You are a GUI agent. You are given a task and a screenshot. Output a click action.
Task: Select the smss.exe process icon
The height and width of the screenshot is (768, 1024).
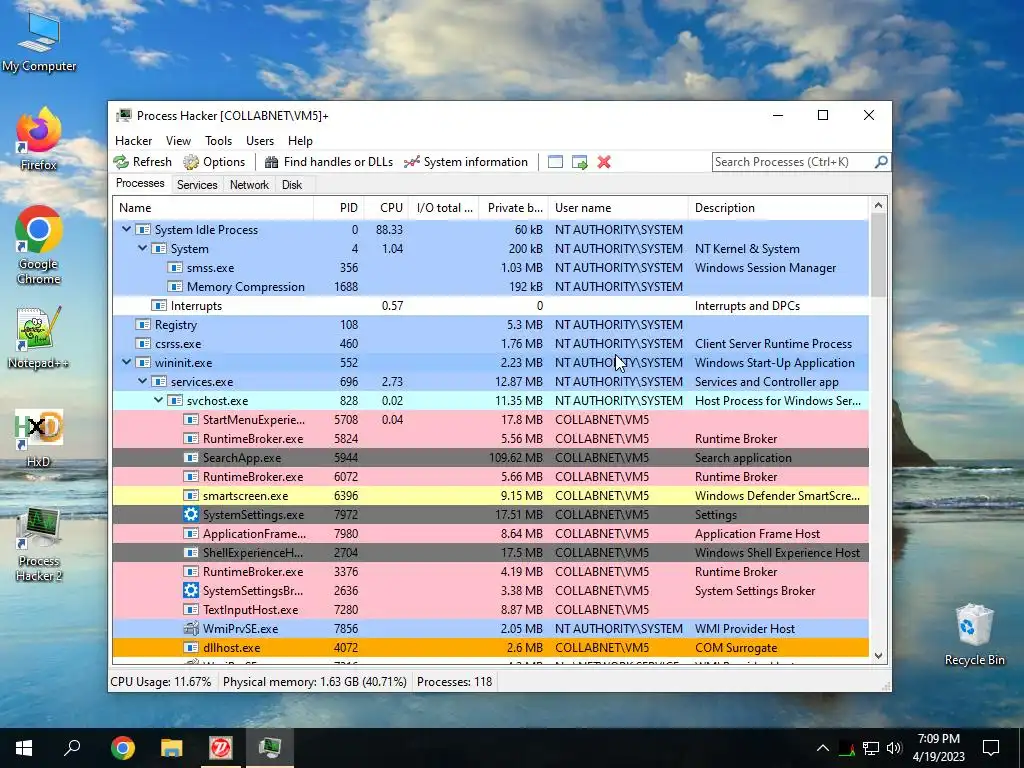click(x=174, y=267)
